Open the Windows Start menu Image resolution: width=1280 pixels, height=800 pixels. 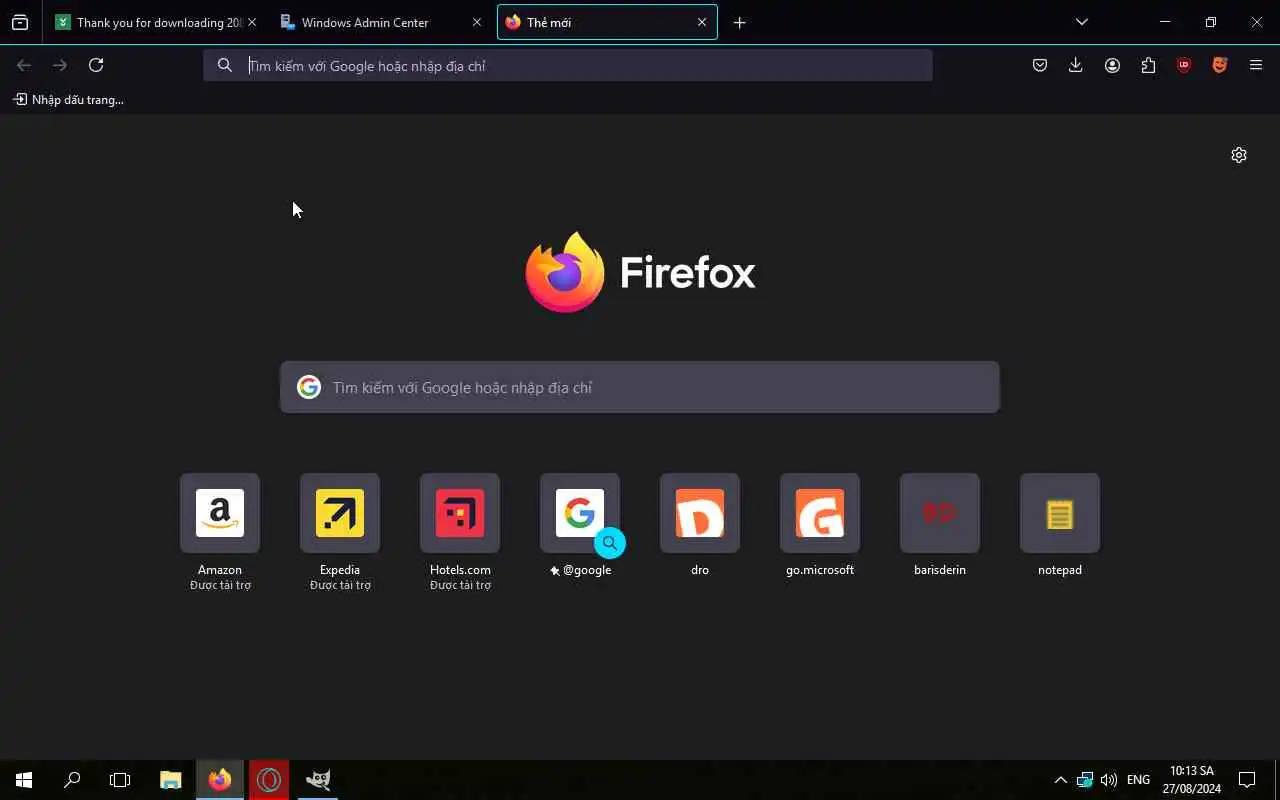[24, 780]
